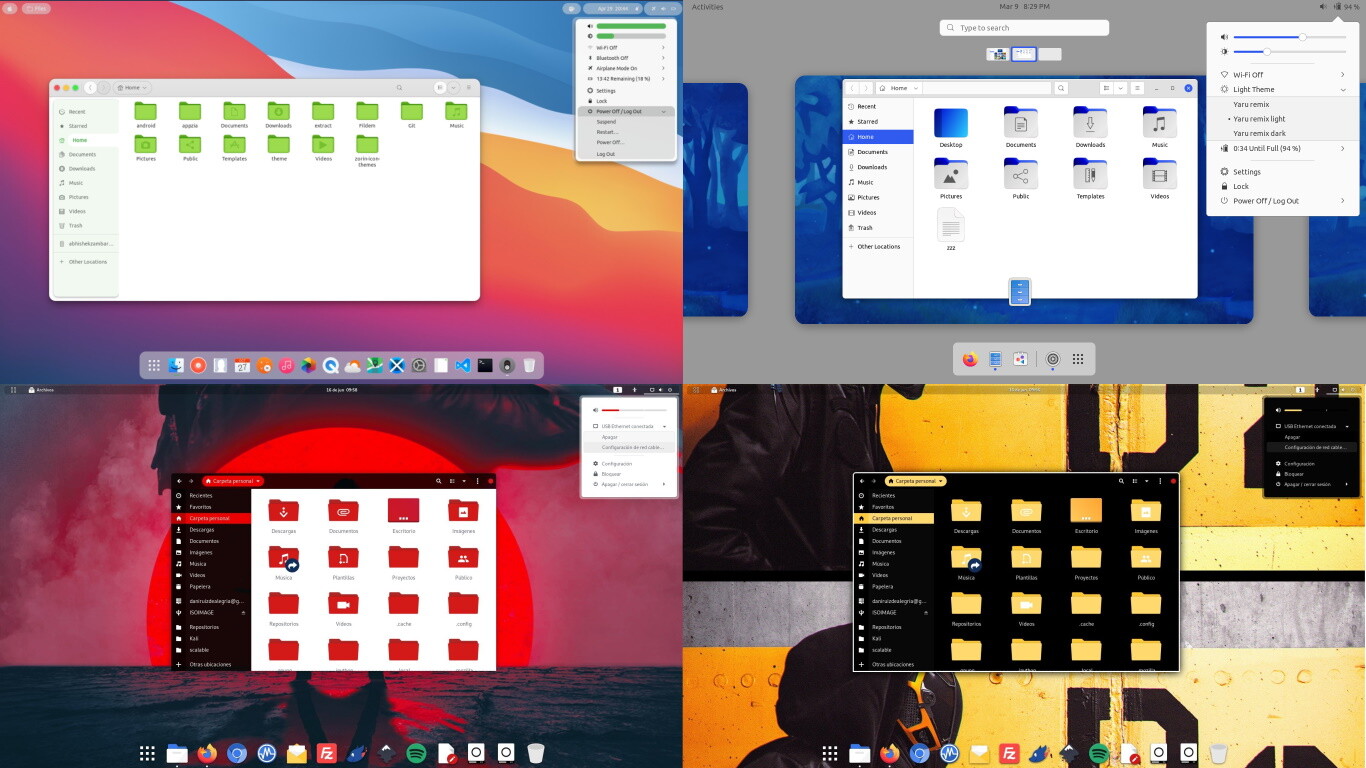Screen dimensions: 1366x768
Task: Launch the Terminal from the macOS-style dock
Action: click(485, 366)
